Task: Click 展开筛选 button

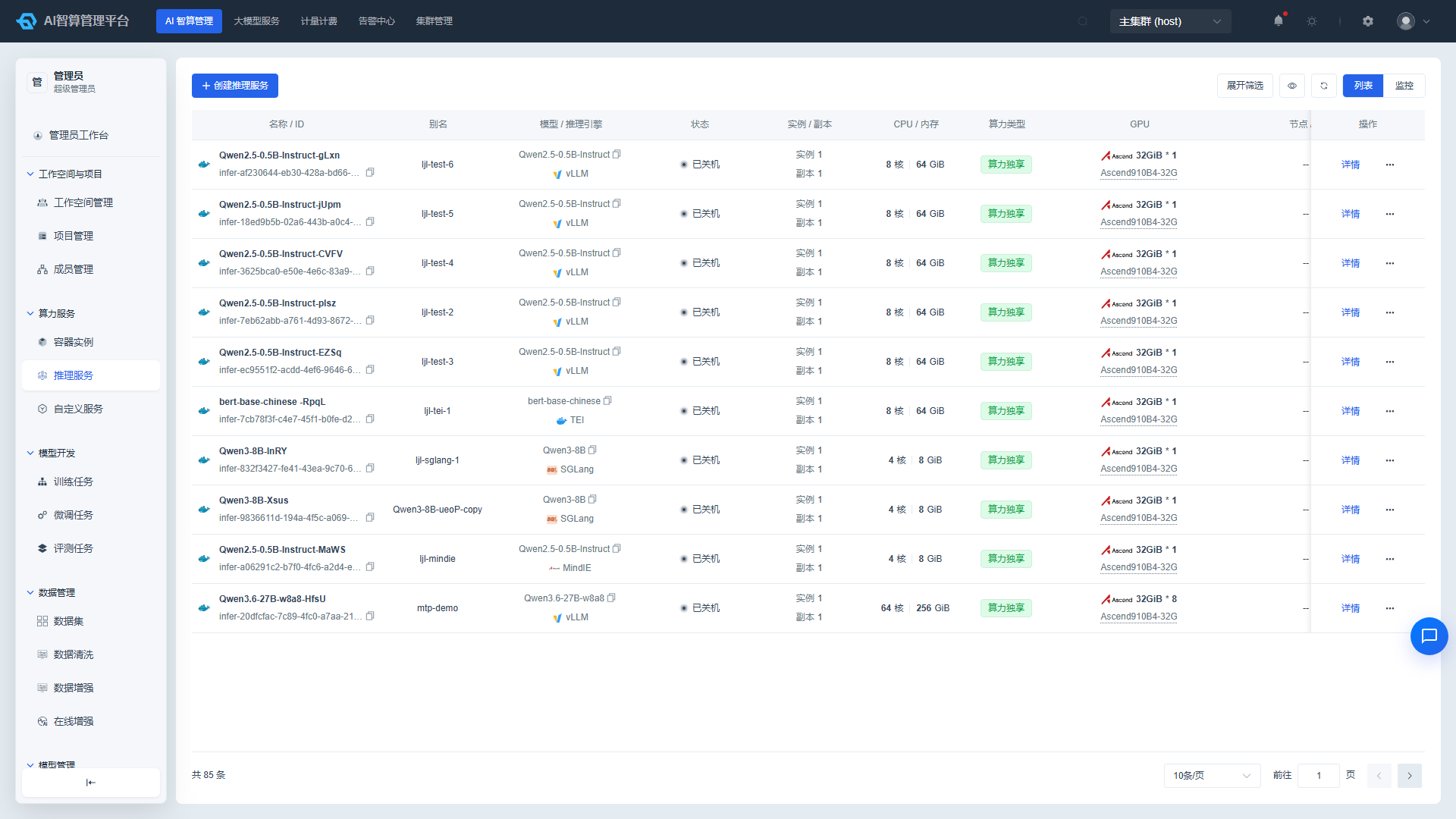Action: pyautogui.click(x=1245, y=86)
